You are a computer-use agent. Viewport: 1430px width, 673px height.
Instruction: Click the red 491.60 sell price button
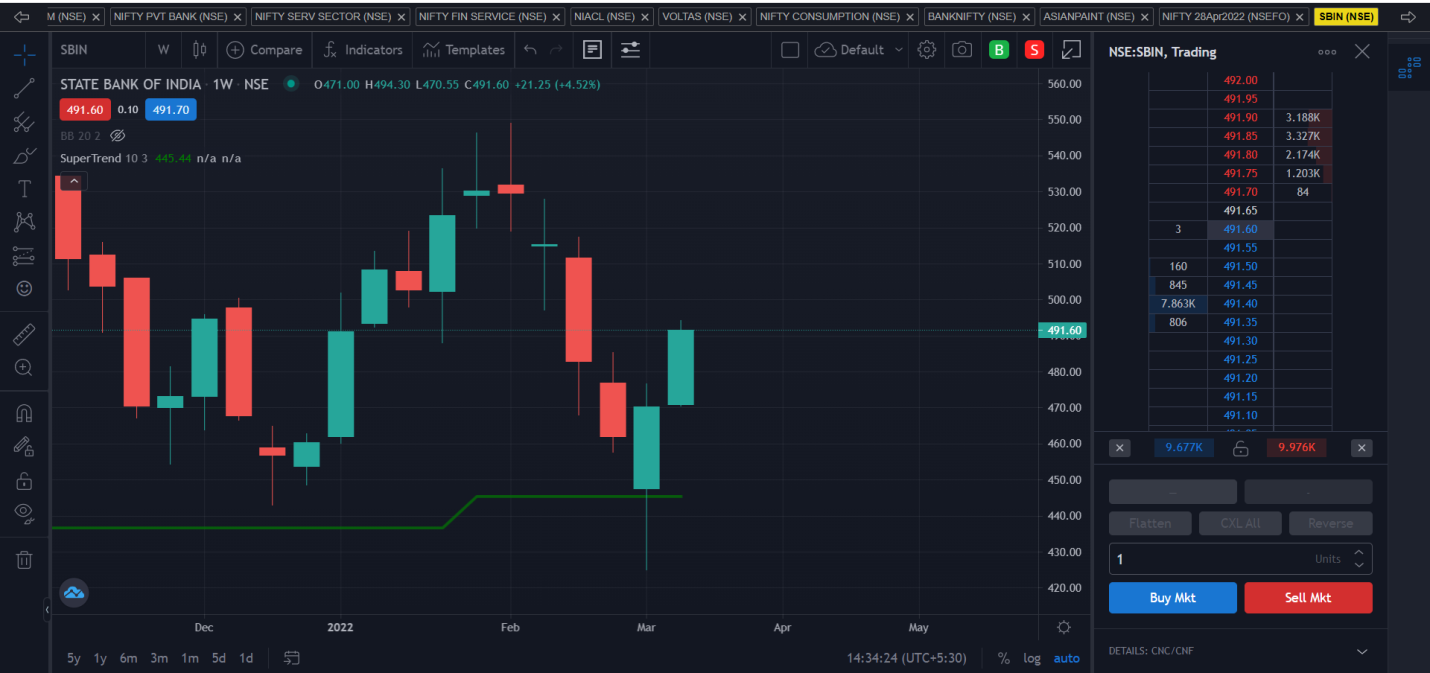85,110
